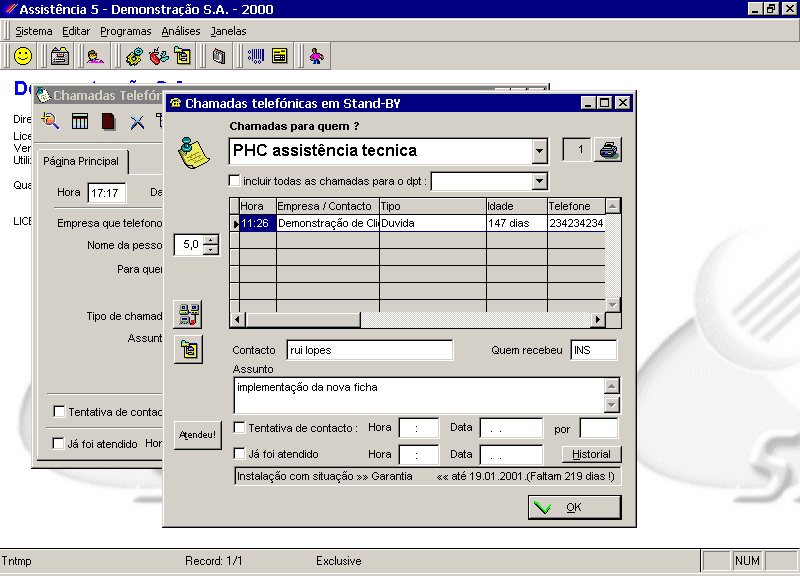This screenshot has width=800, height=576.
Task: Open the dpt department dropdown
Action: [539, 181]
